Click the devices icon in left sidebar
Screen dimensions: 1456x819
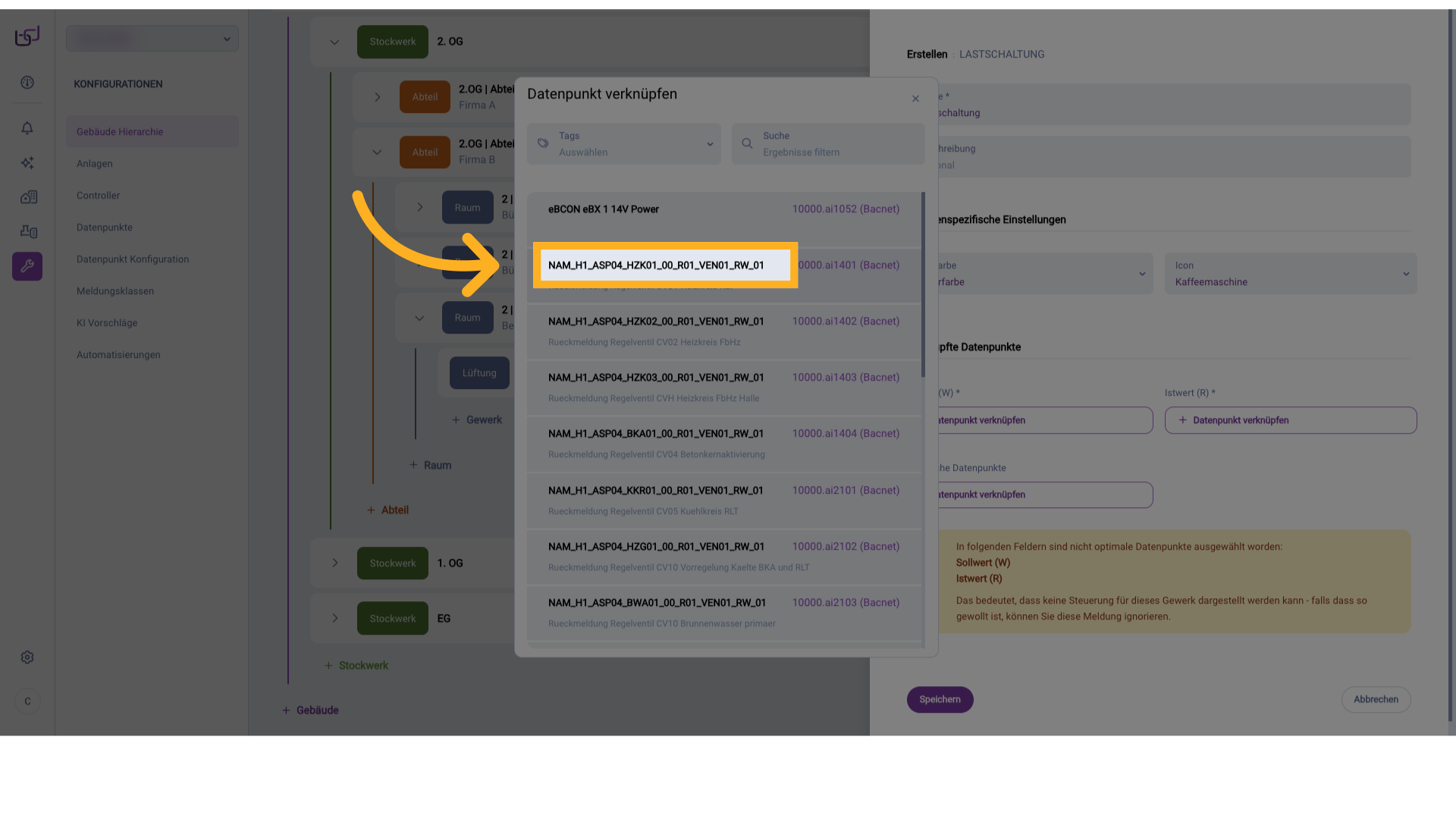28,231
